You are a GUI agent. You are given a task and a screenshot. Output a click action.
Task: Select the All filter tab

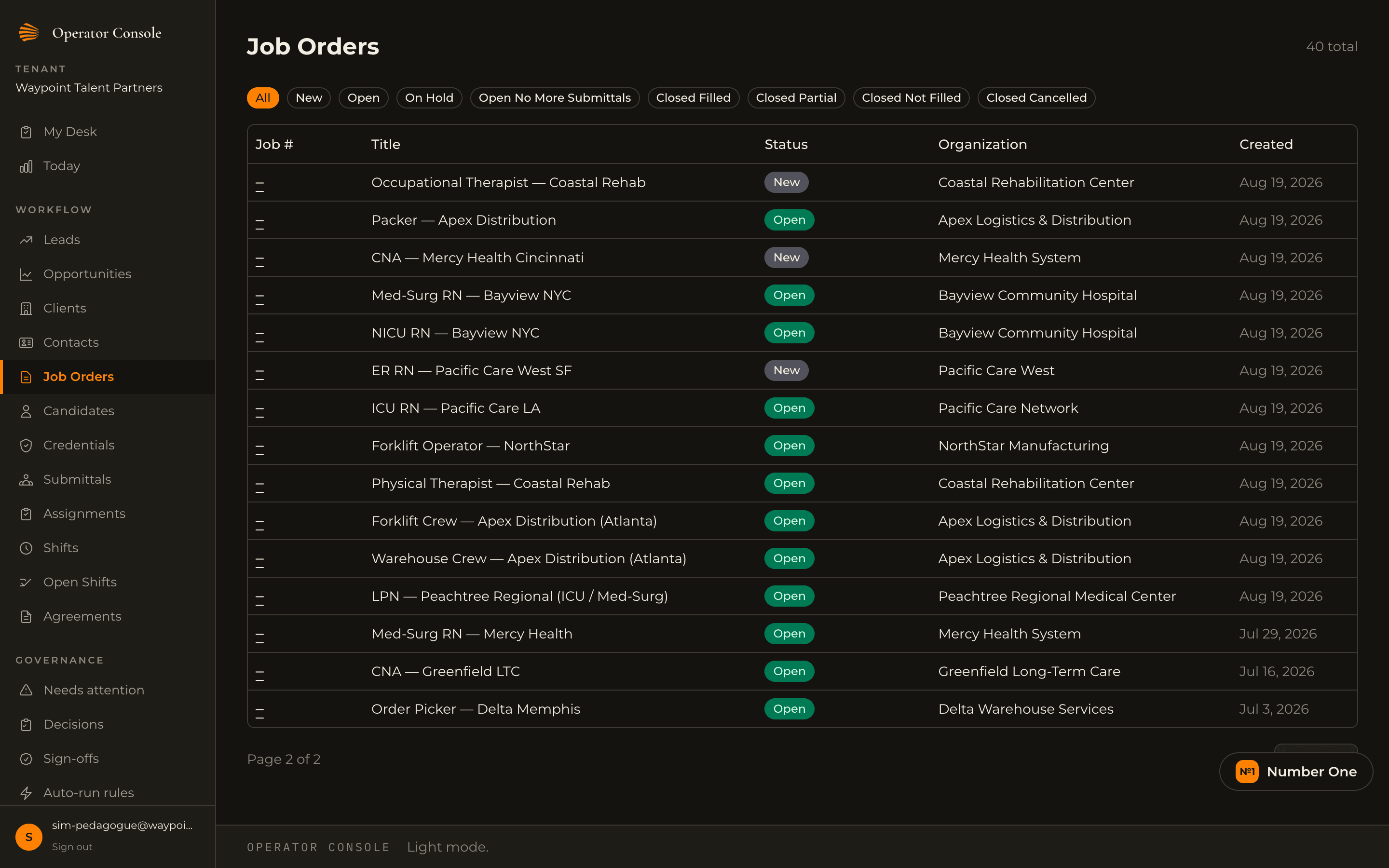click(x=263, y=97)
